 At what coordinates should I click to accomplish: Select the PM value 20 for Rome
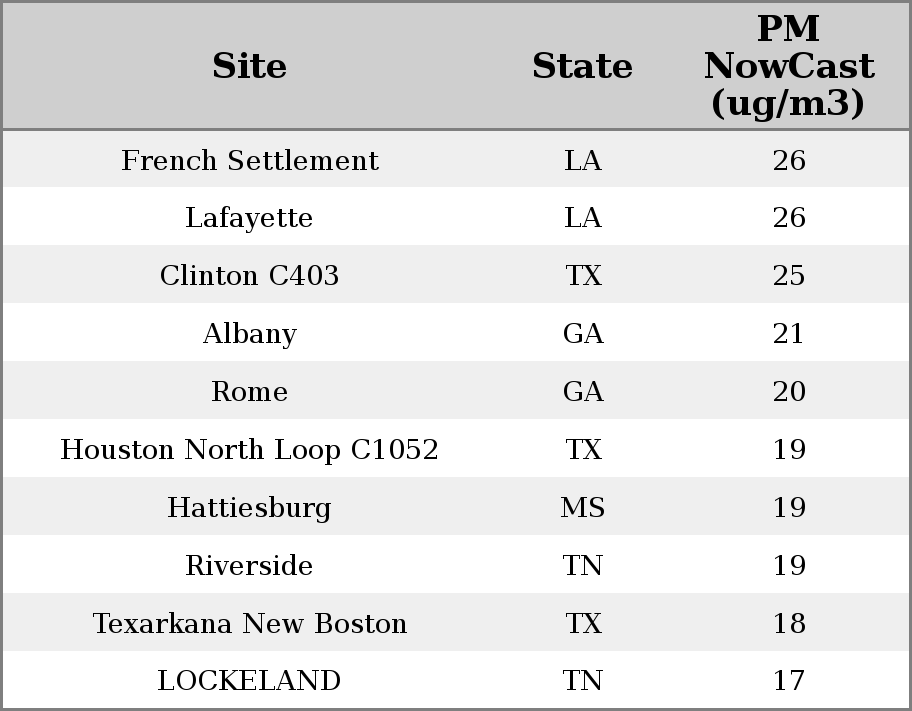pyautogui.click(x=789, y=392)
